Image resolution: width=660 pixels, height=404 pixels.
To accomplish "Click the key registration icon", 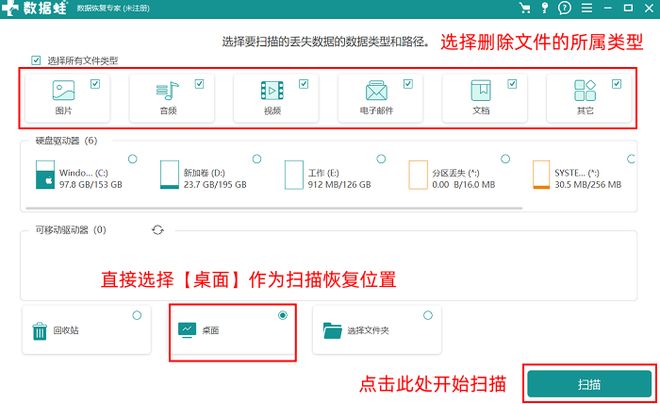I will [x=545, y=8].
